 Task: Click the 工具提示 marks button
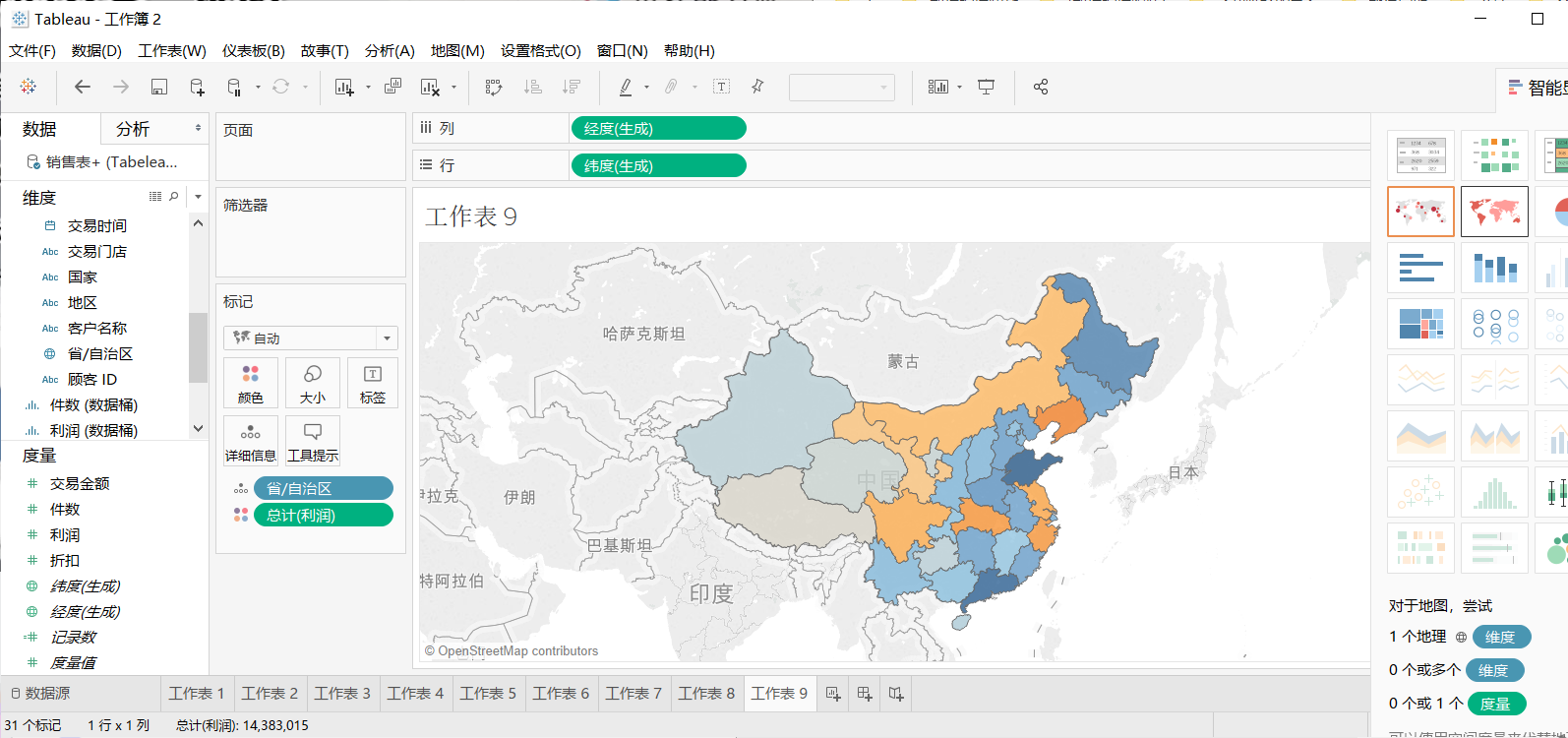(x=313, y=440)
